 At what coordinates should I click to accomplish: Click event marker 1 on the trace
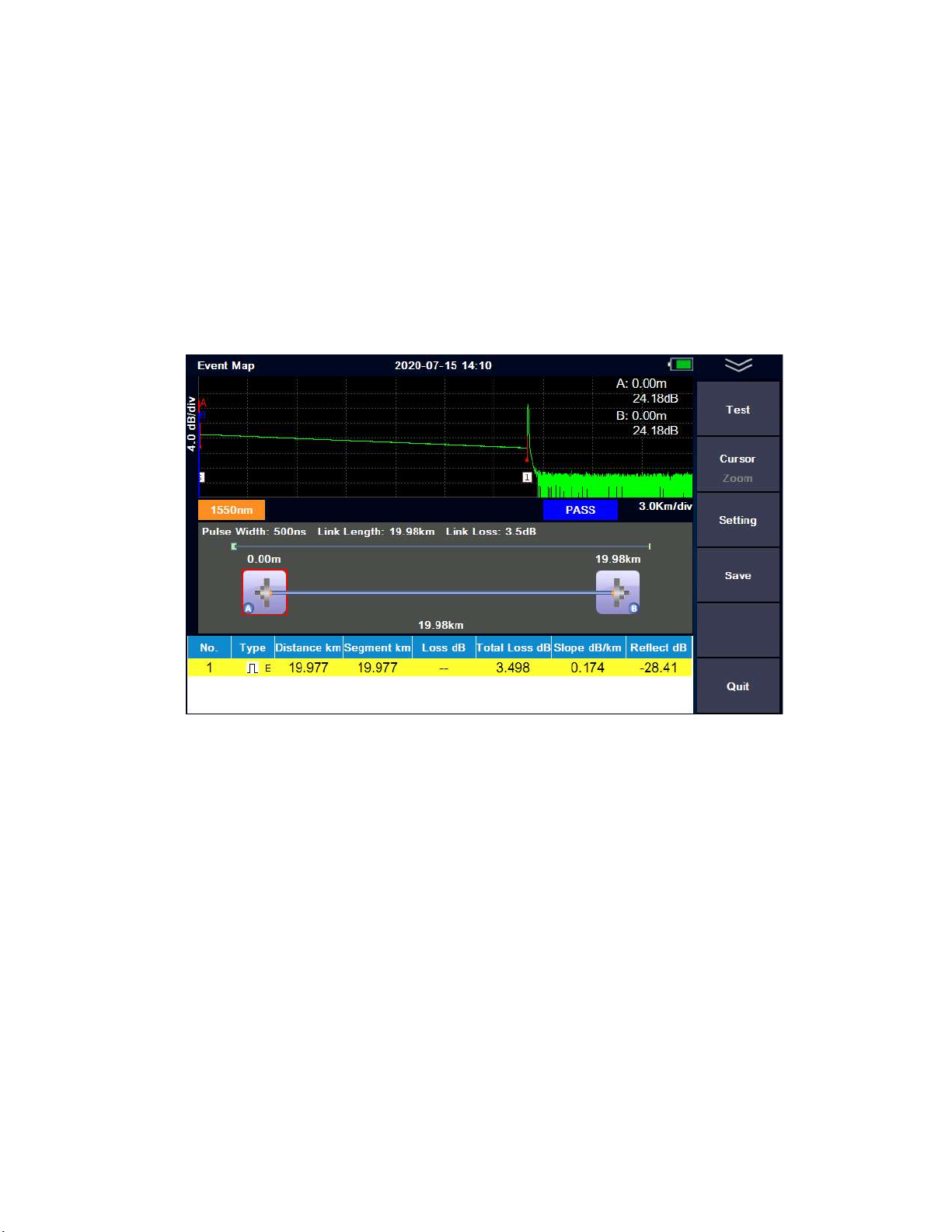[x=527, y=477]
